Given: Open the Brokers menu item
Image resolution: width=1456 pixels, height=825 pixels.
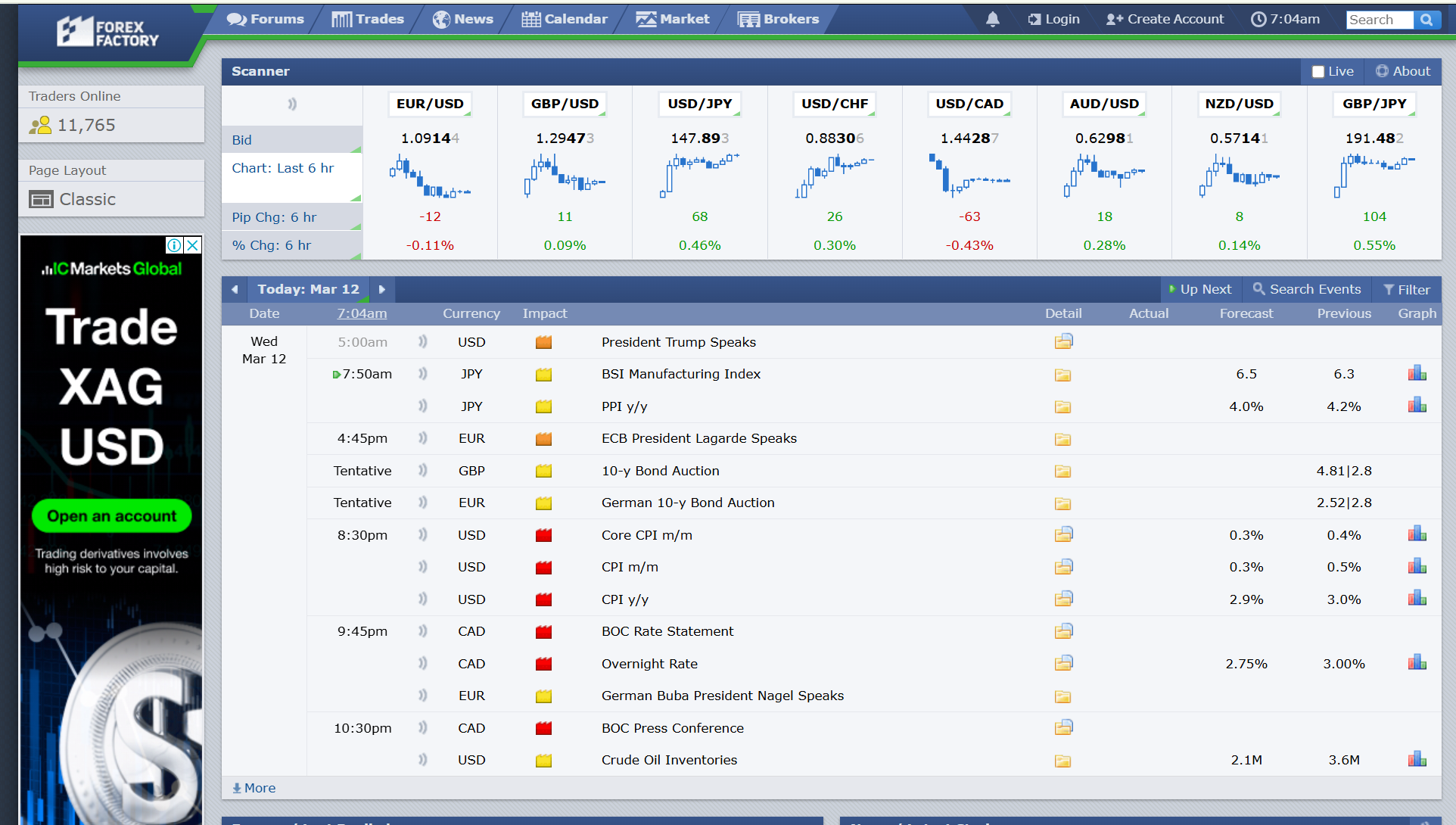Looking at the screenshot, I should [x=779, y=20].
